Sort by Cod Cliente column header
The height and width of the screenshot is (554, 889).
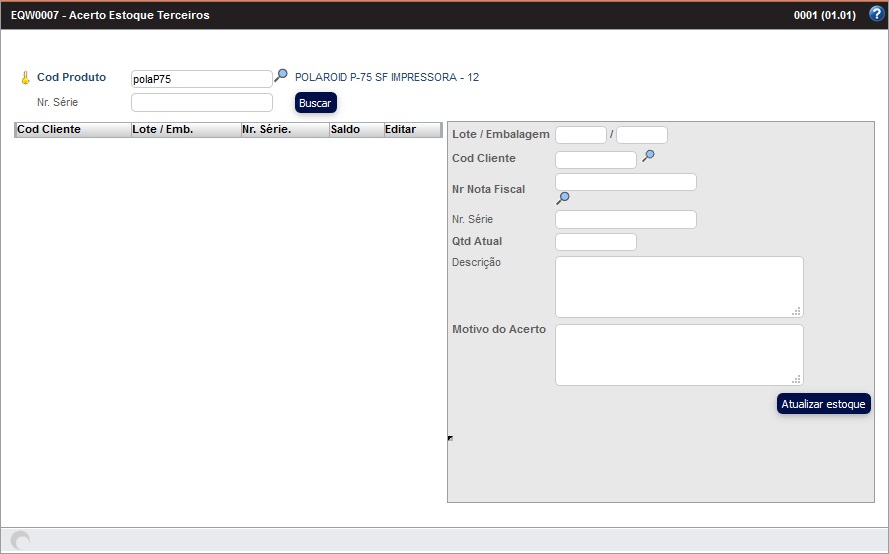[x=72, y=130]
